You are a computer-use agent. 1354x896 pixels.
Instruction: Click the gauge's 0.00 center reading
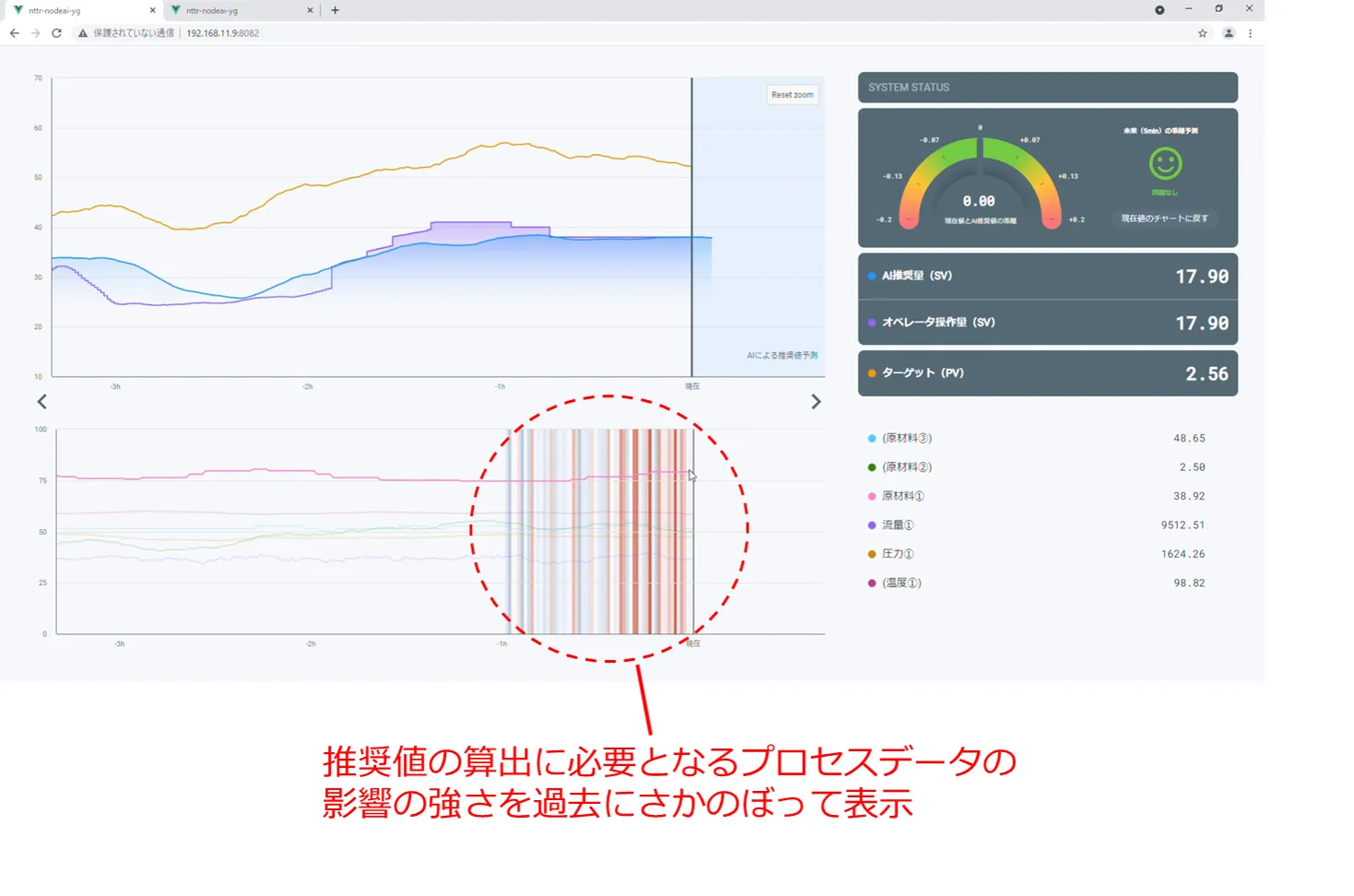coord(979,201)
